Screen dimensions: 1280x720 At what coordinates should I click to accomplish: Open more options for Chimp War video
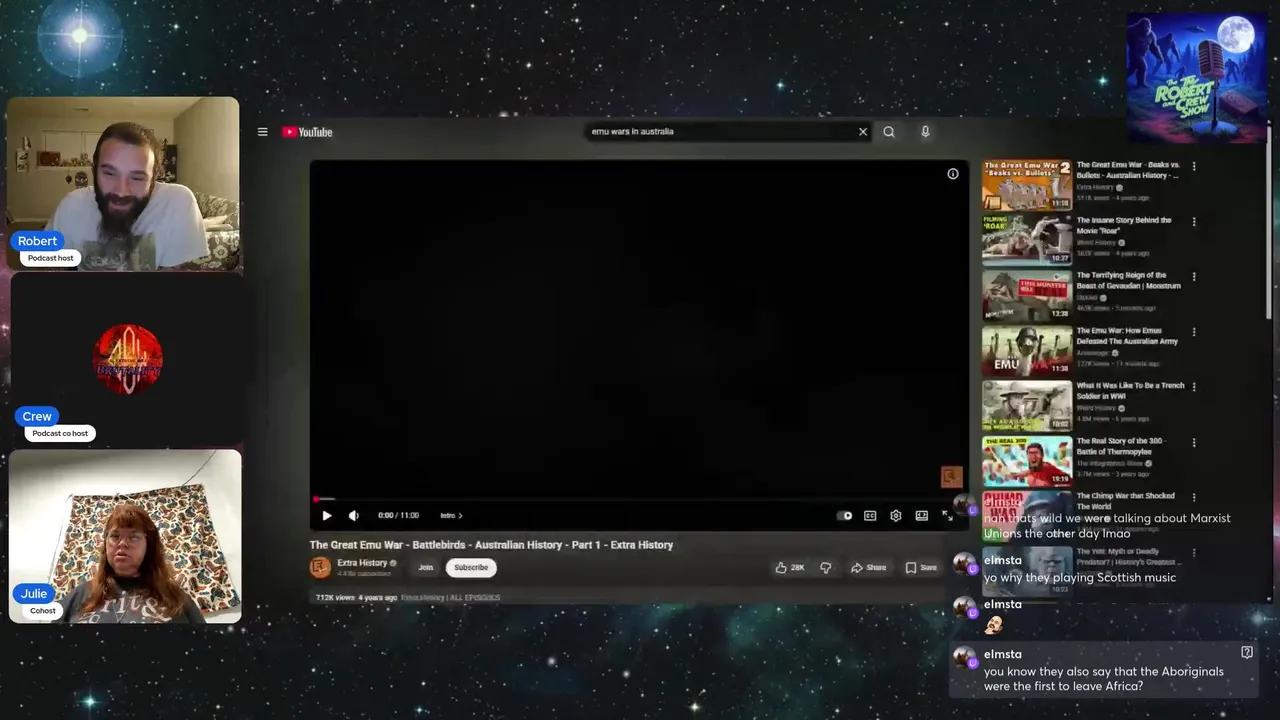pos(1193,498)
